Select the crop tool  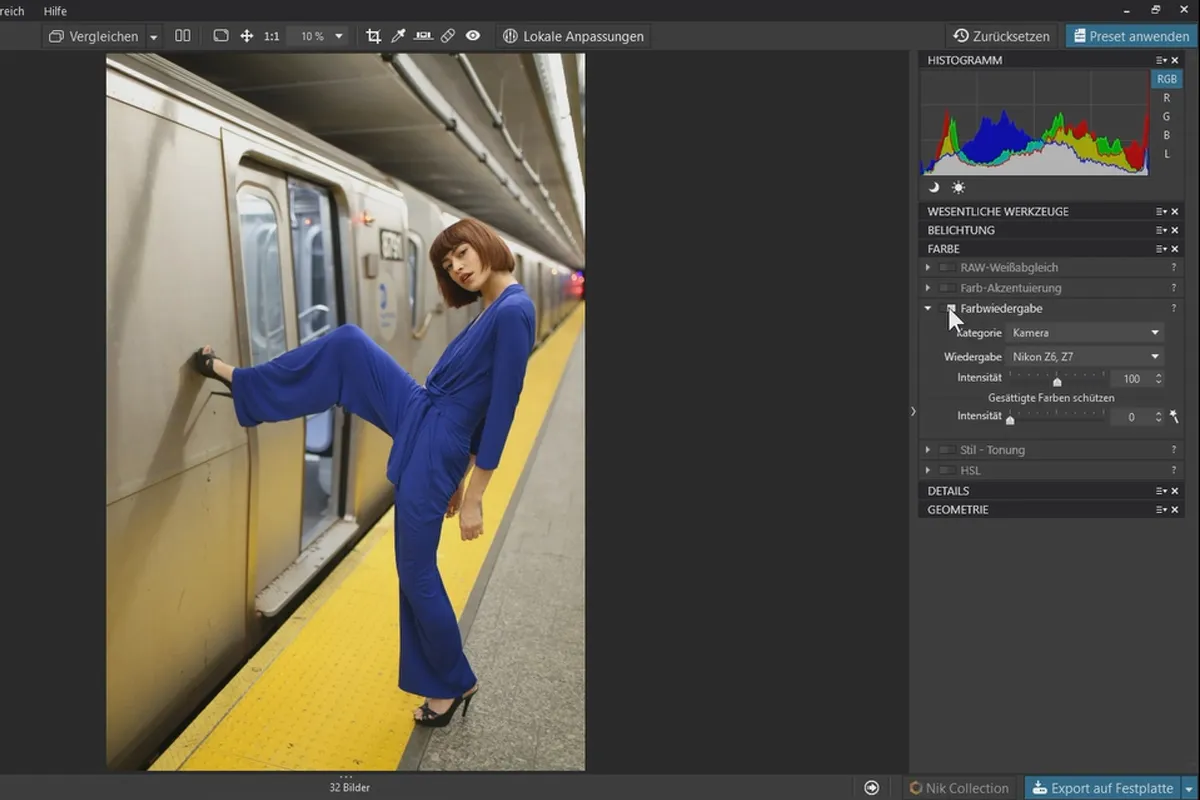[374, 36]
